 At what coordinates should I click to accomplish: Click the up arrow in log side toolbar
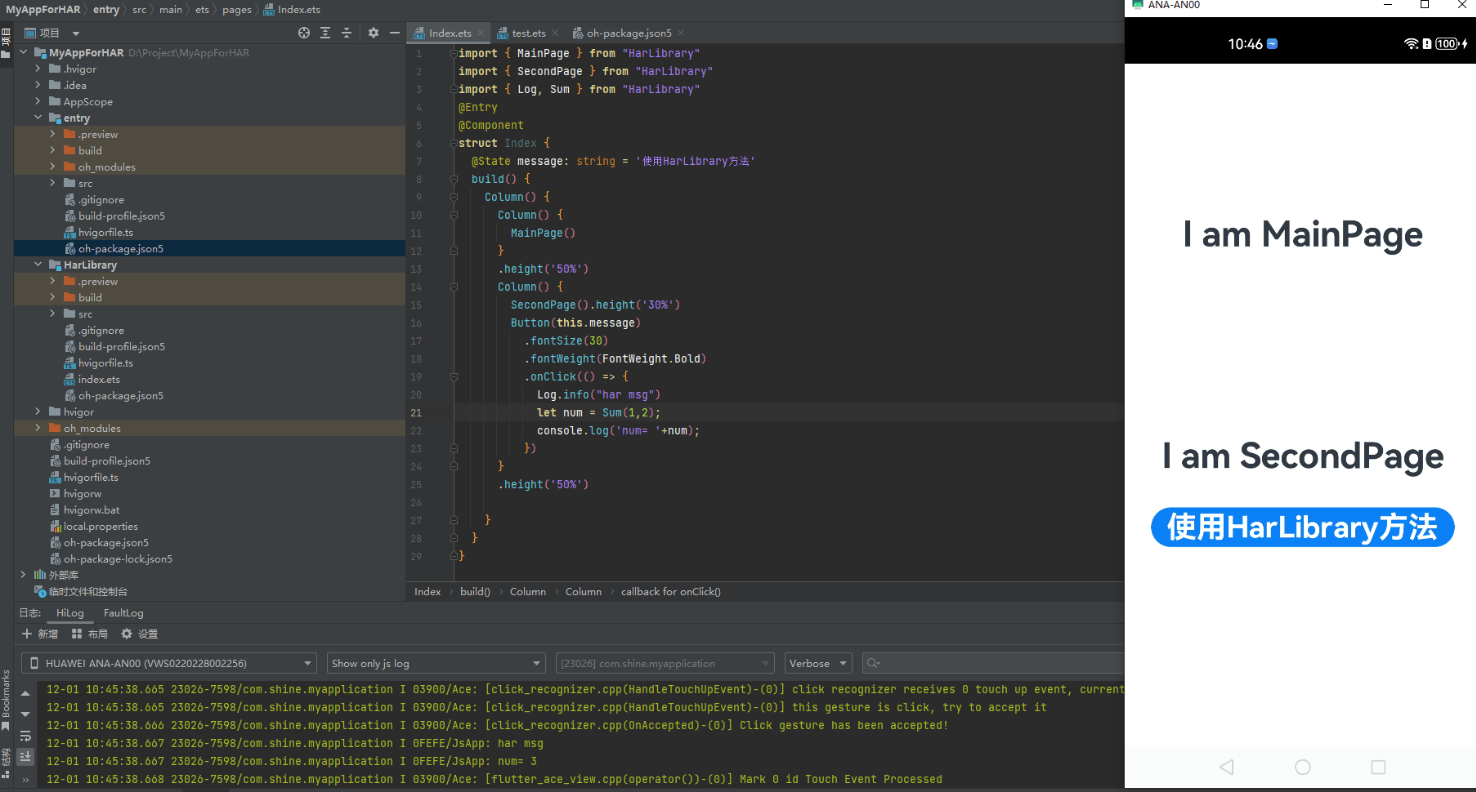[25, 693]
